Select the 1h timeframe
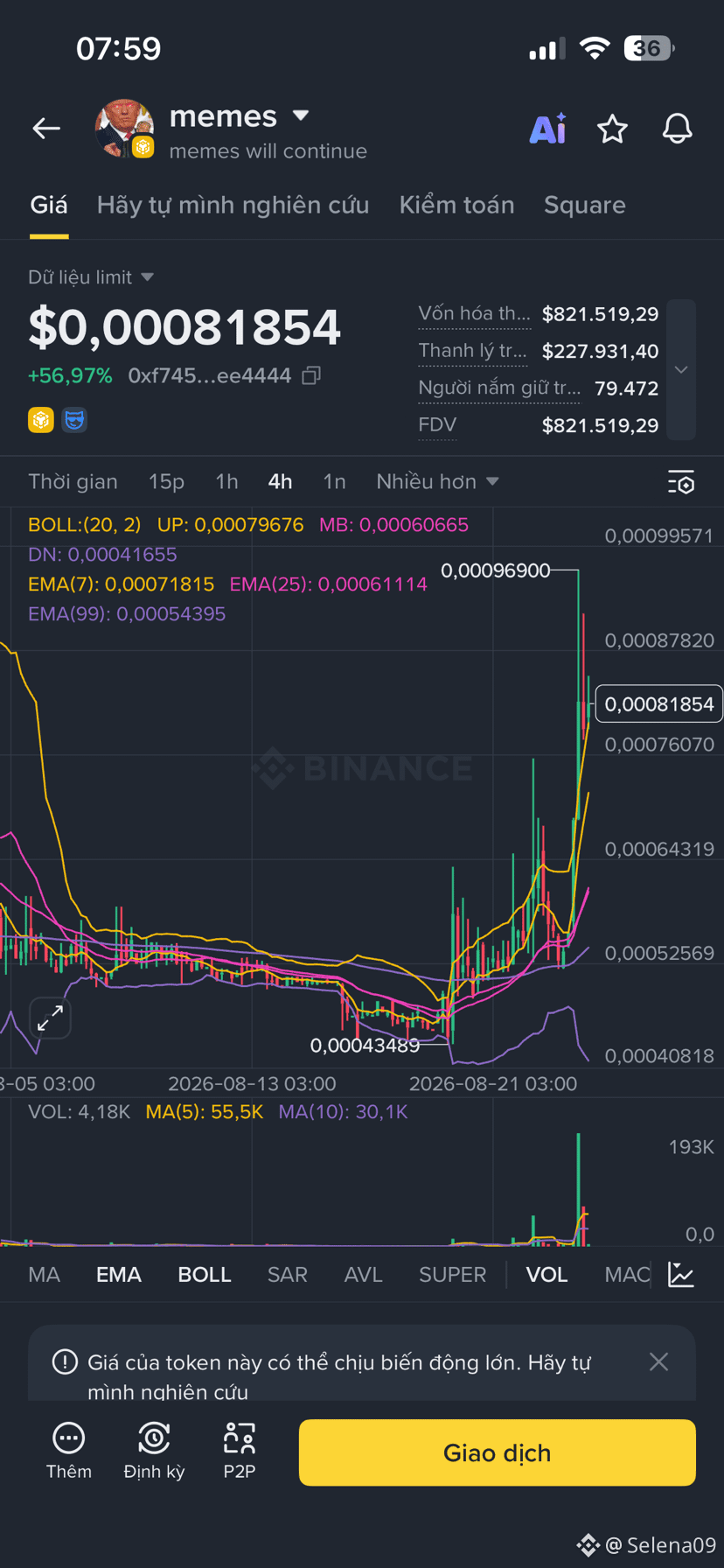This screenshot has width=724, height=1568. 226,481
